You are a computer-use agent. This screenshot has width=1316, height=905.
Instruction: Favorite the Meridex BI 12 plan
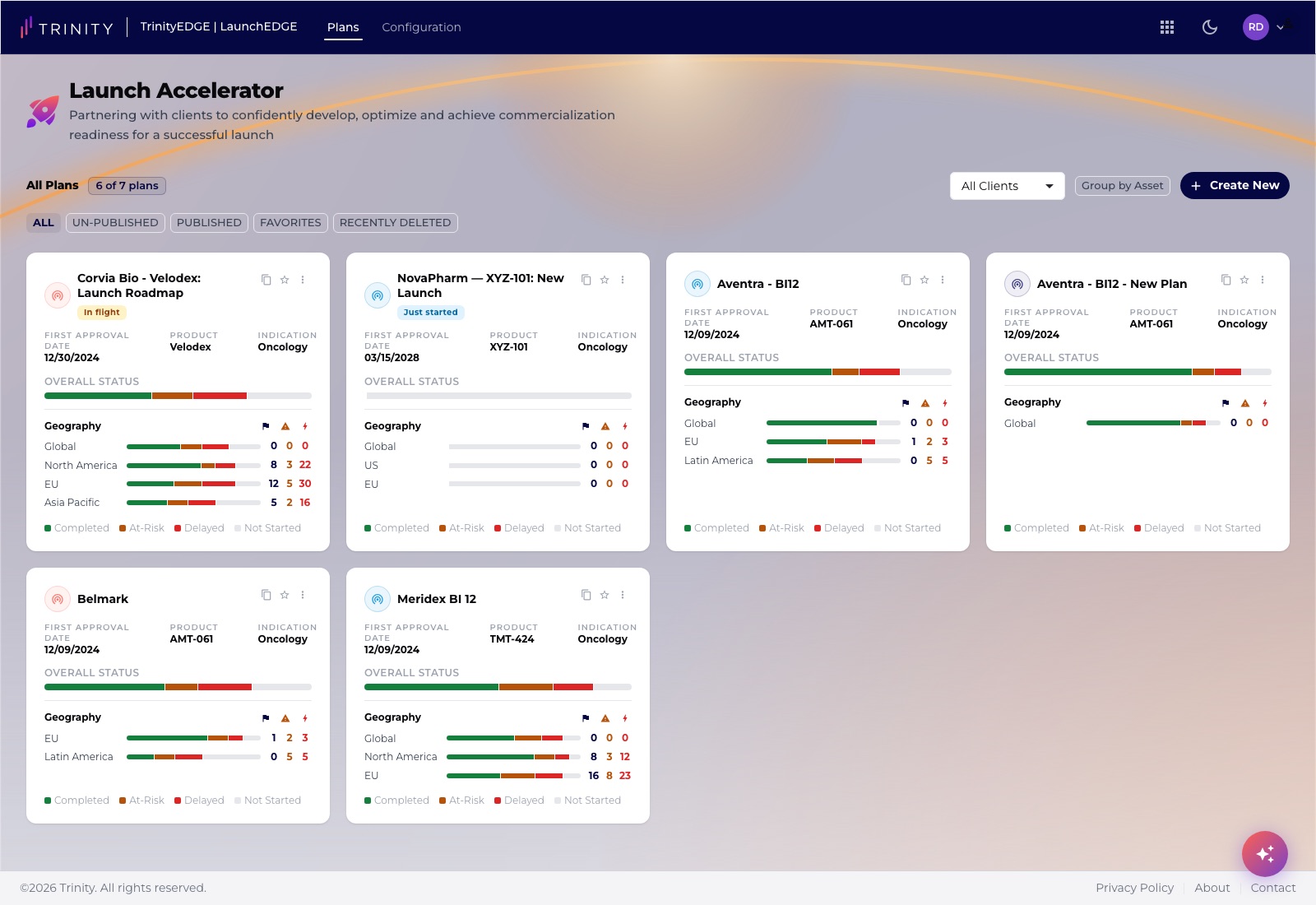[x=605, y=595]
